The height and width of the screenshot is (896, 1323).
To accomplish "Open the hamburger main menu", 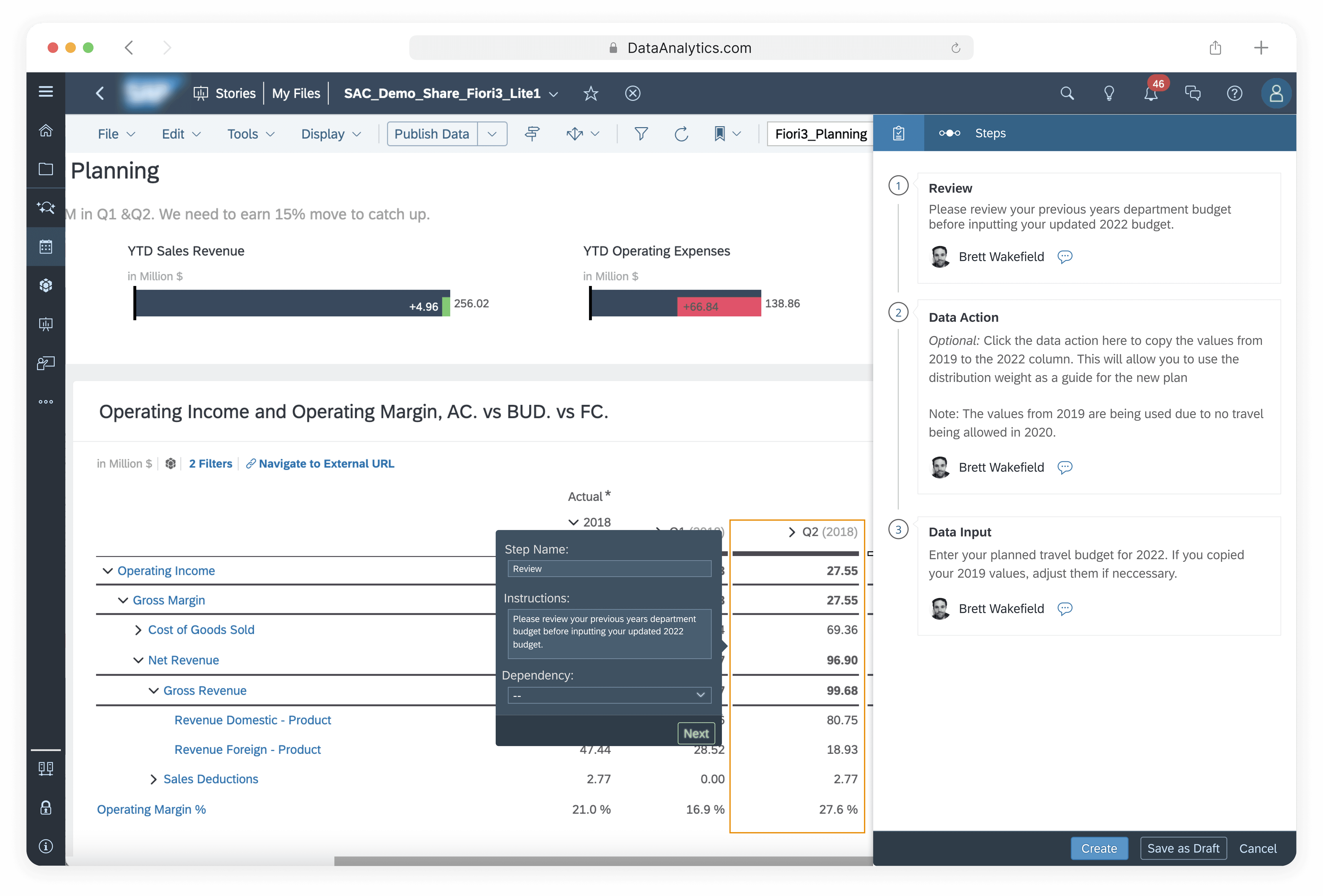I will point(46,92).
